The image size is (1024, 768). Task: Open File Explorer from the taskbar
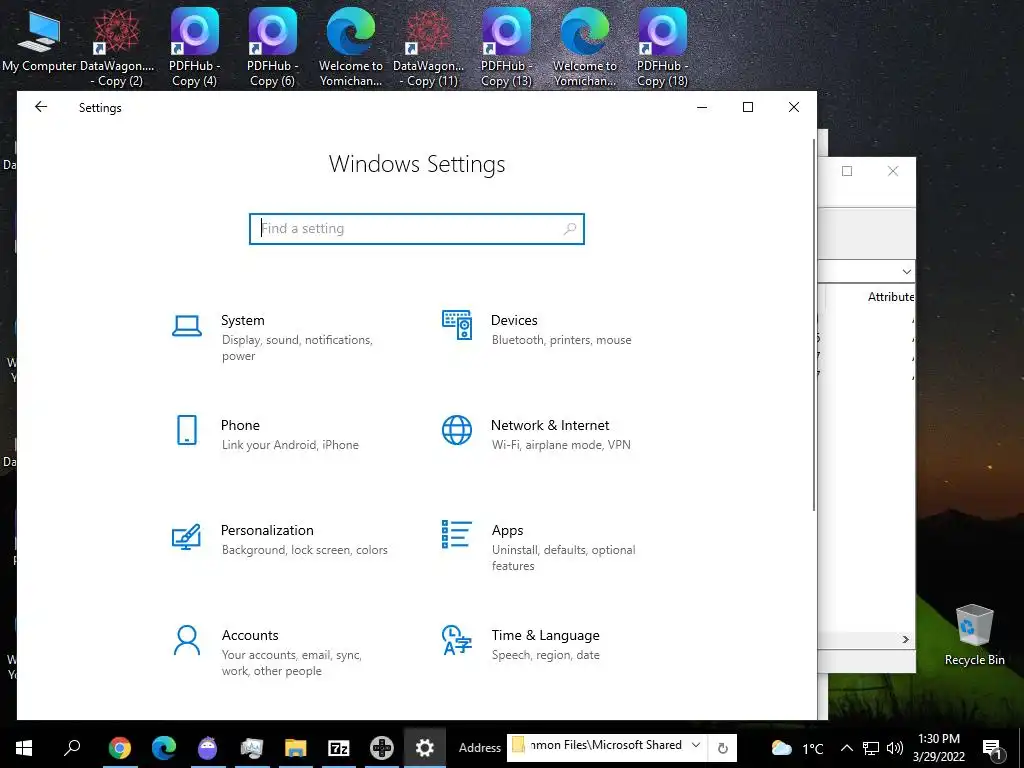(x=295, y=748)
